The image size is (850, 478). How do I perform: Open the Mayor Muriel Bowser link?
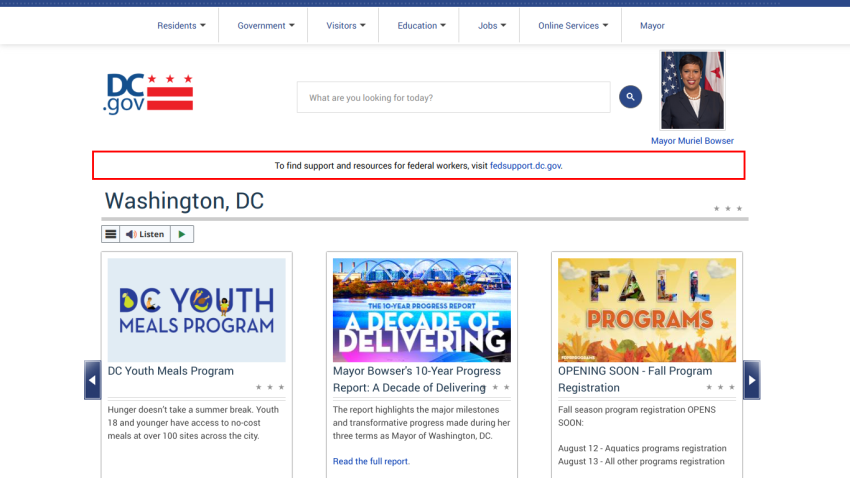click(x=692, y=141)
